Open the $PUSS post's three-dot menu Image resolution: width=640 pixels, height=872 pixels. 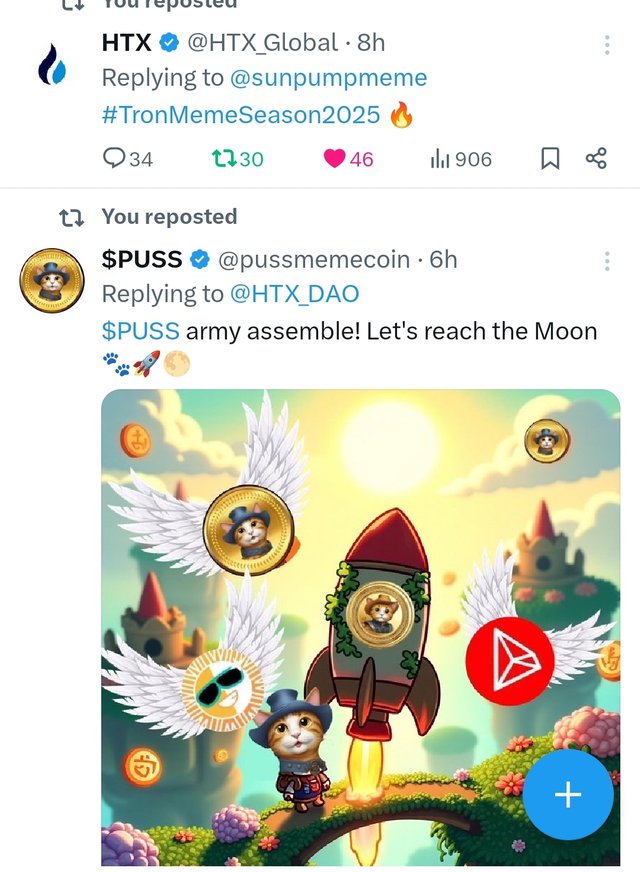click(607, 261)
